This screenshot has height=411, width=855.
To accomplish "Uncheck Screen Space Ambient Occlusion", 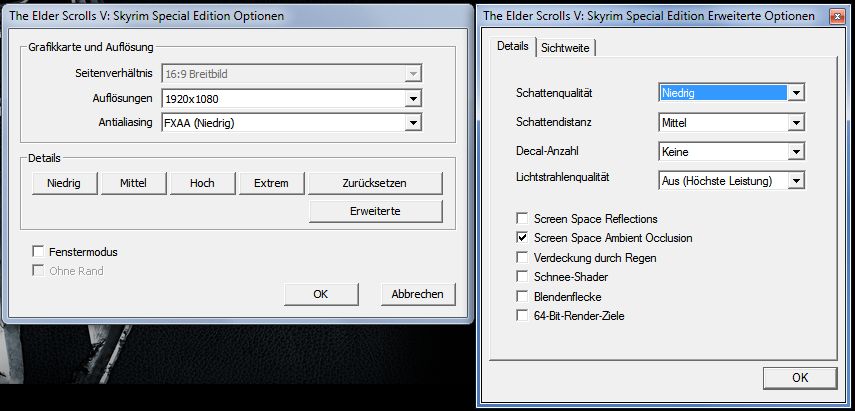I will (521, 238).
